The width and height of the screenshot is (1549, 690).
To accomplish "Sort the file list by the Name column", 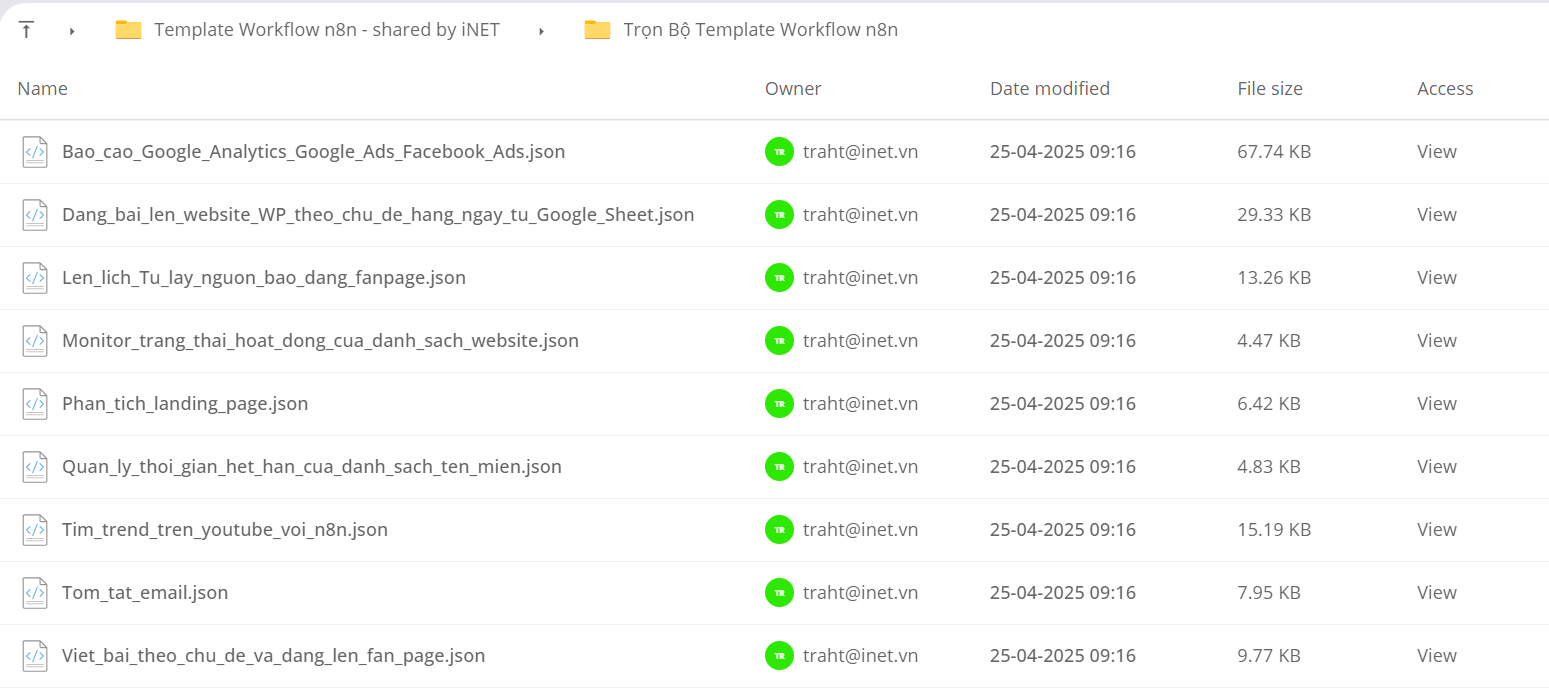I will tap(43, 89).
